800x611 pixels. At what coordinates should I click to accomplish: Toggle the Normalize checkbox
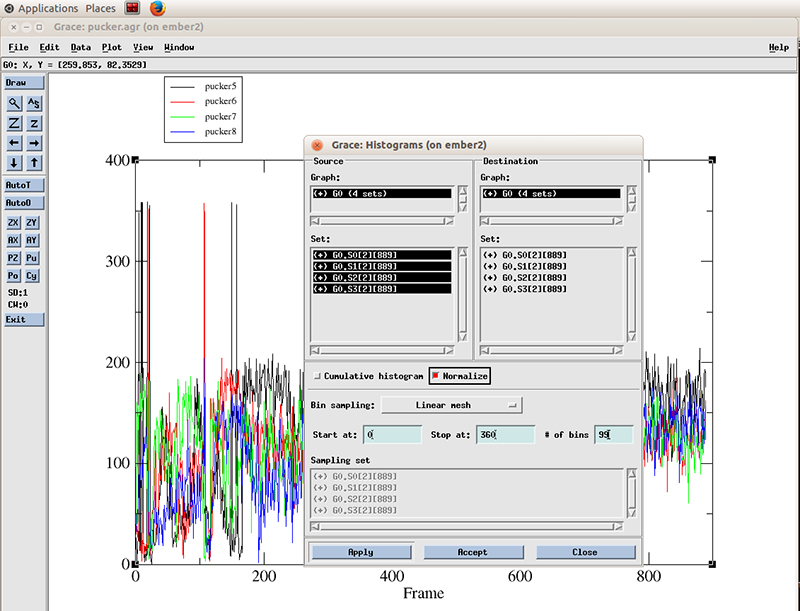point(436,376)
